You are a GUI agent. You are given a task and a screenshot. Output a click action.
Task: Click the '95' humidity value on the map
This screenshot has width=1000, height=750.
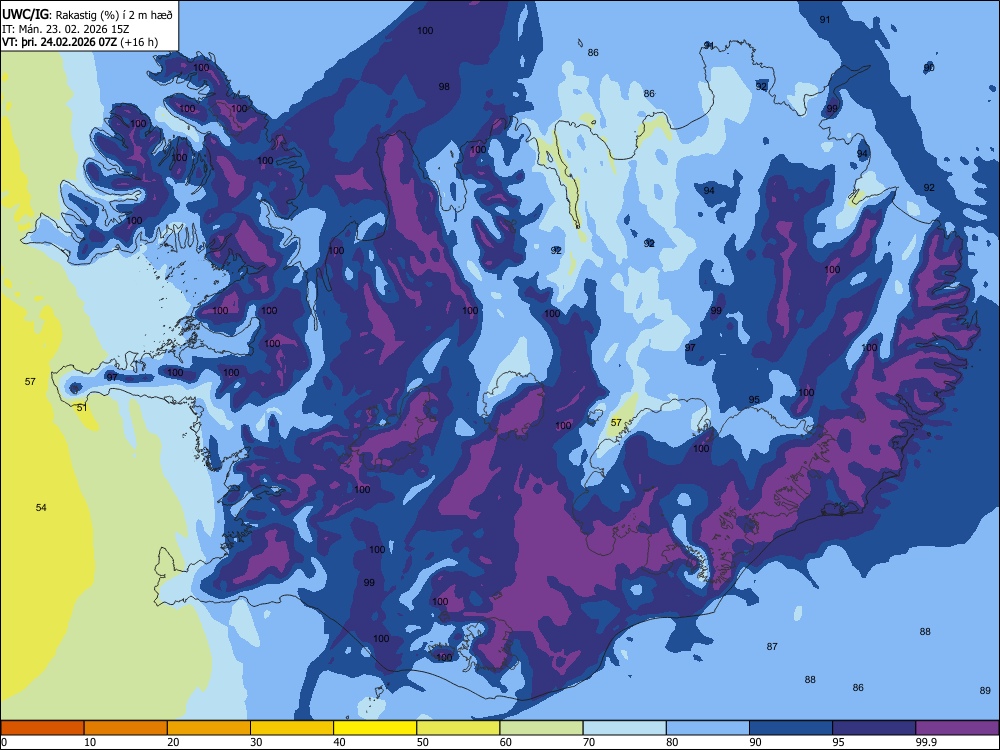point(754,400)
